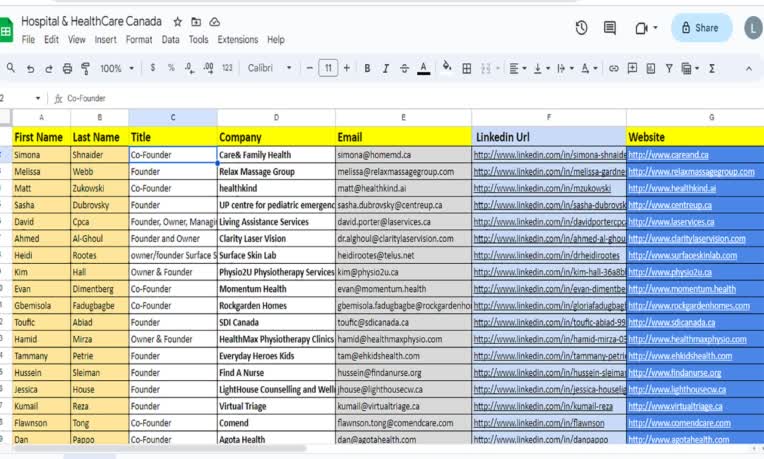Image resolution: width=764 pixels, height=459 pixels.
Task: Increase font size with plus button
Action: tap(346, 68)
